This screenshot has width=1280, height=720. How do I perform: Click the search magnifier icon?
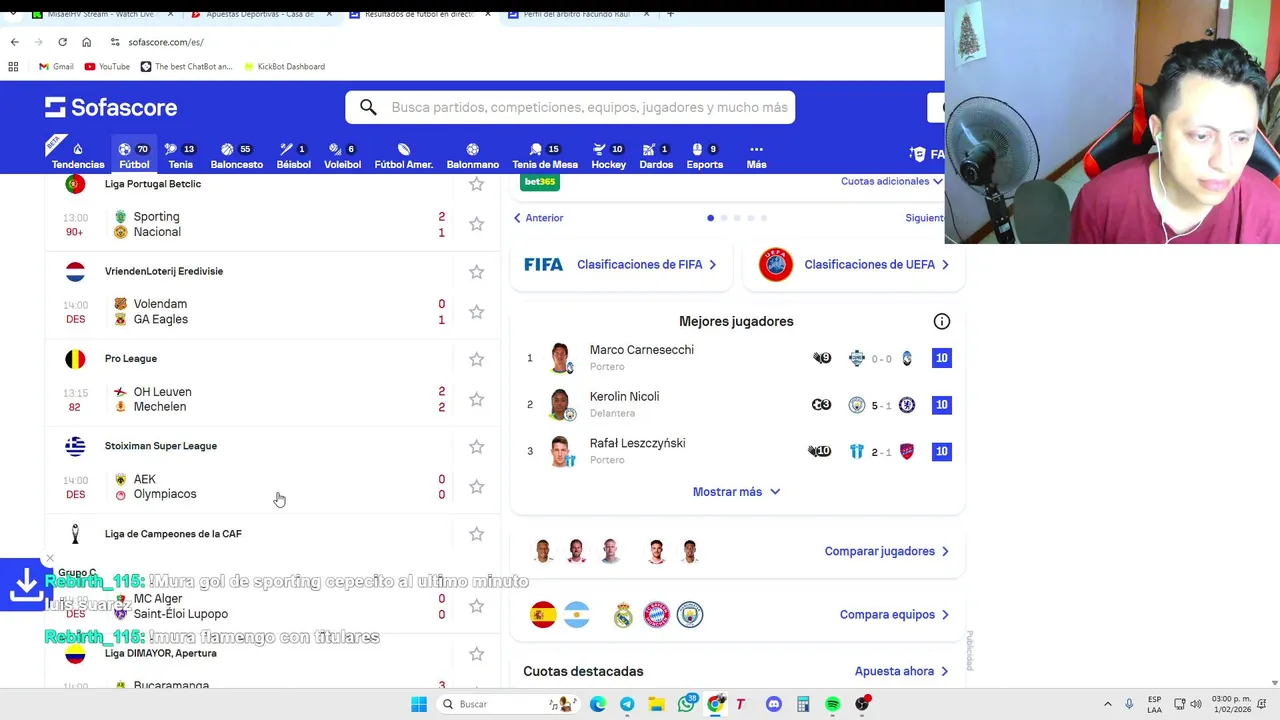pos(368,107)
